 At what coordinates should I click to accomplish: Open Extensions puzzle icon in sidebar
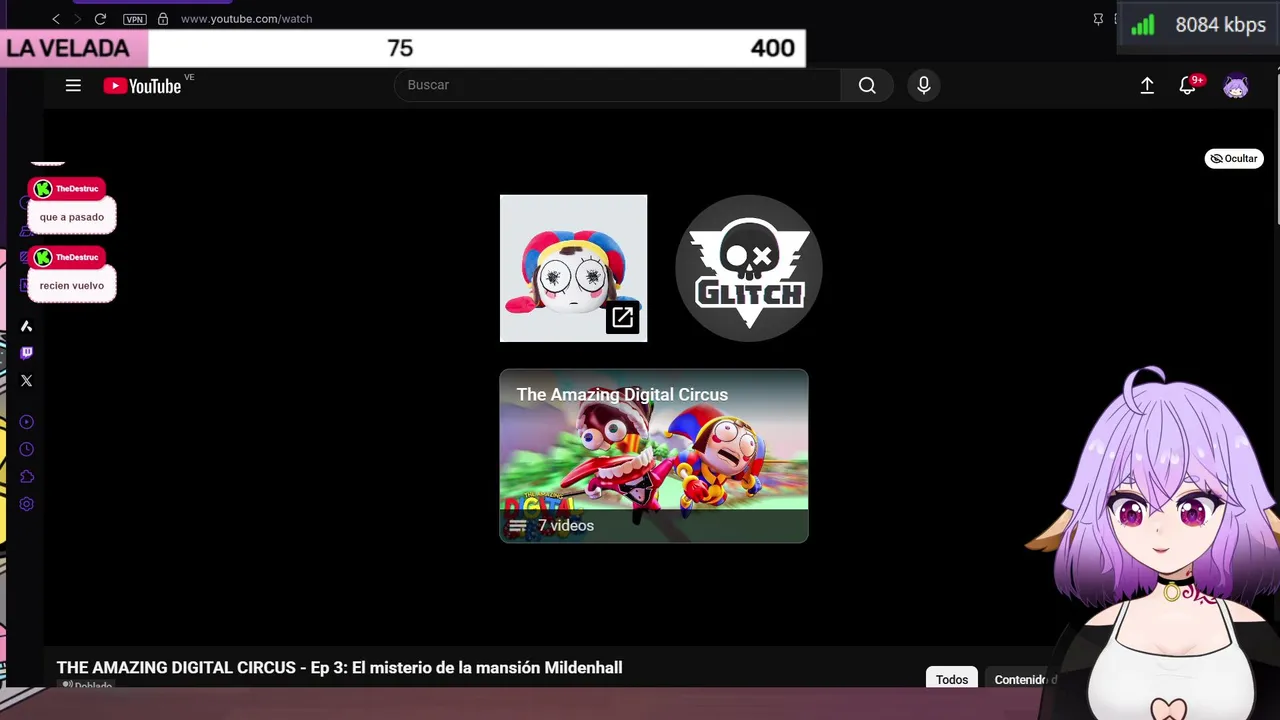27,477
